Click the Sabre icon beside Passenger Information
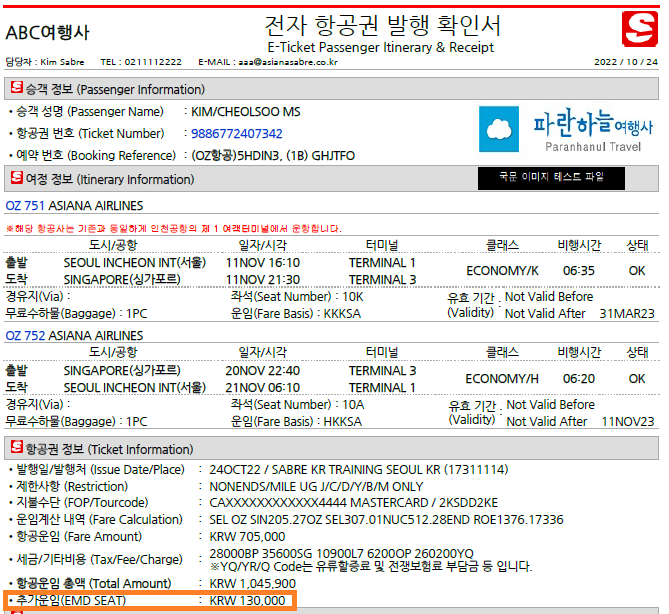 pos(17,87)
